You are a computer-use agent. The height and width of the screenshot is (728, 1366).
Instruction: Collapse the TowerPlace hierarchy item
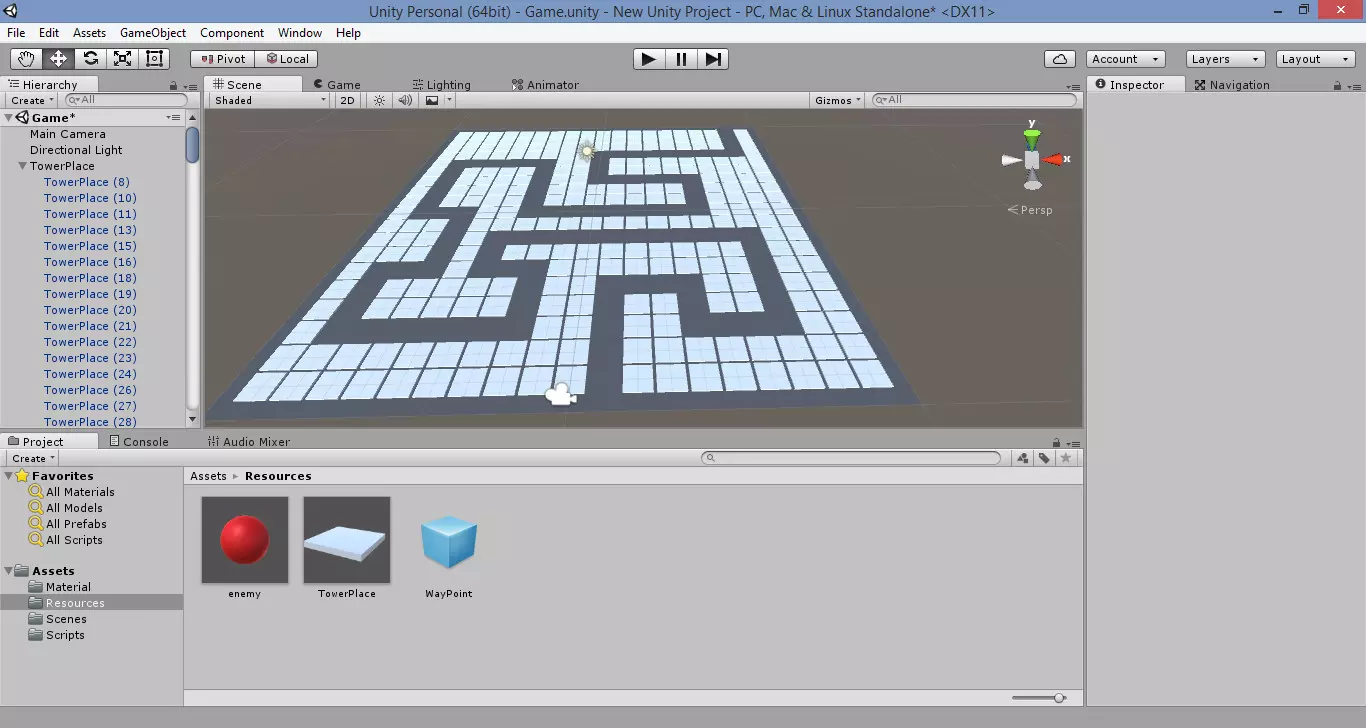pos(22,166)
